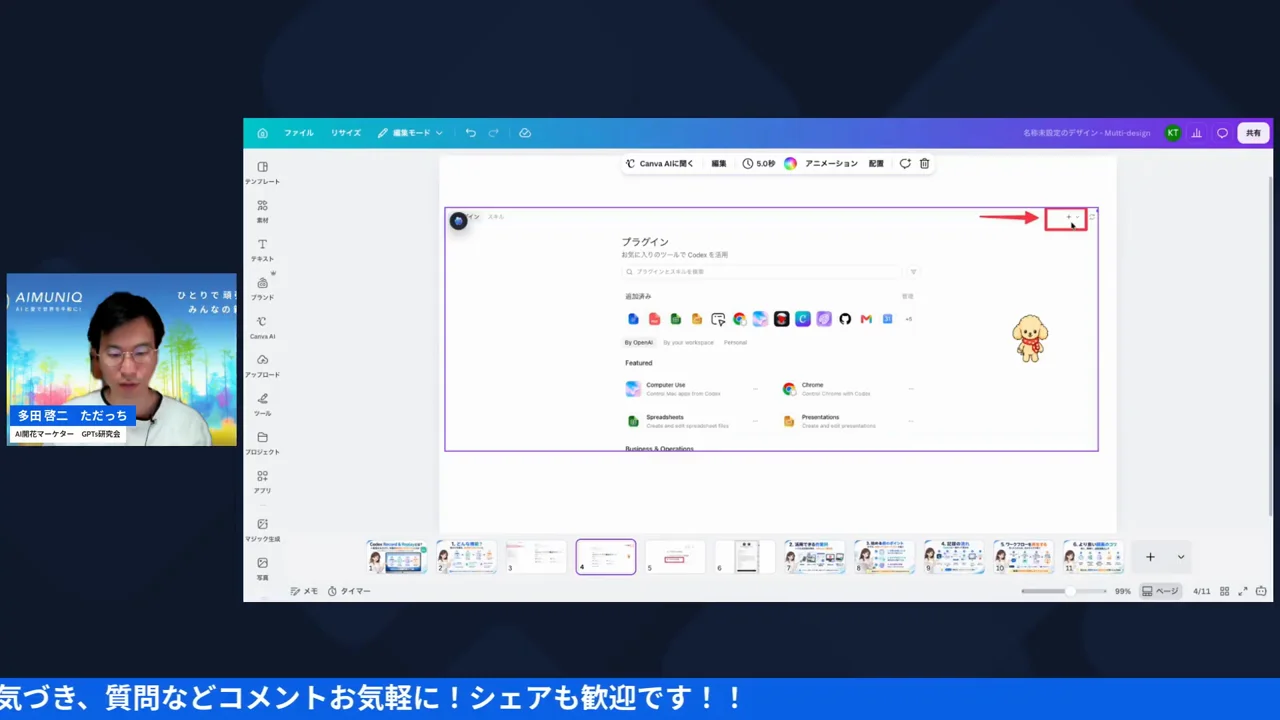
Task: Expand the add-page chevron dropdown
Action: tap(1181, 557)
